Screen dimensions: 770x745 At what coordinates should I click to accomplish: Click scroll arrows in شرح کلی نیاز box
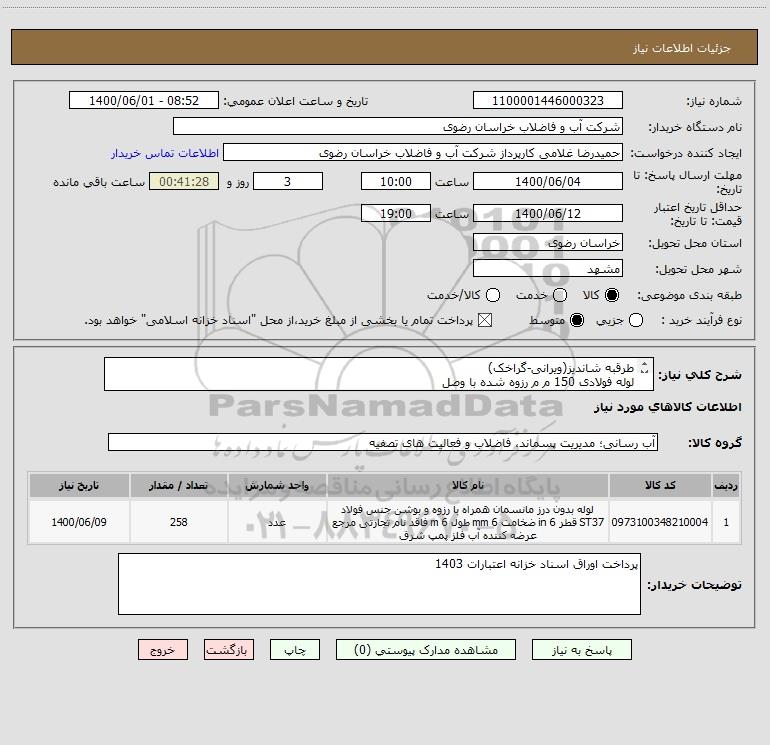coord(645,367)
